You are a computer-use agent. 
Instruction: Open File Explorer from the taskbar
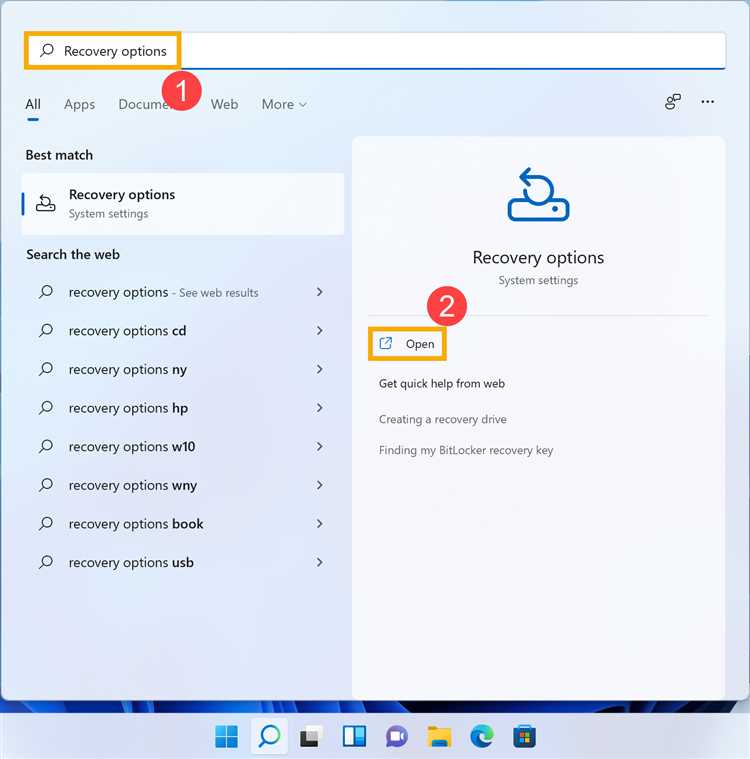coord(439,737)
